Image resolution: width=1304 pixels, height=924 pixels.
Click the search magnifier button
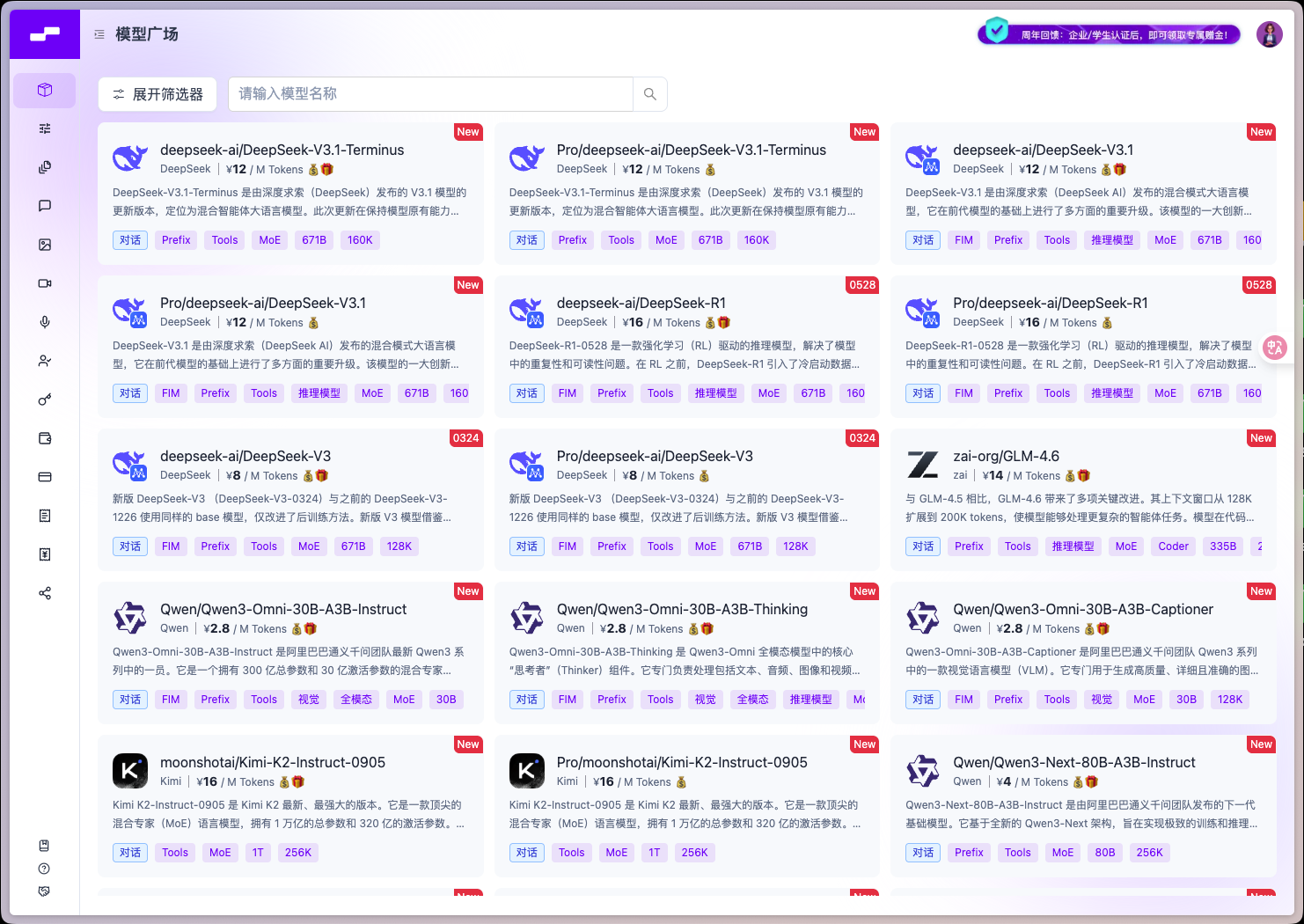coord(650,94)
